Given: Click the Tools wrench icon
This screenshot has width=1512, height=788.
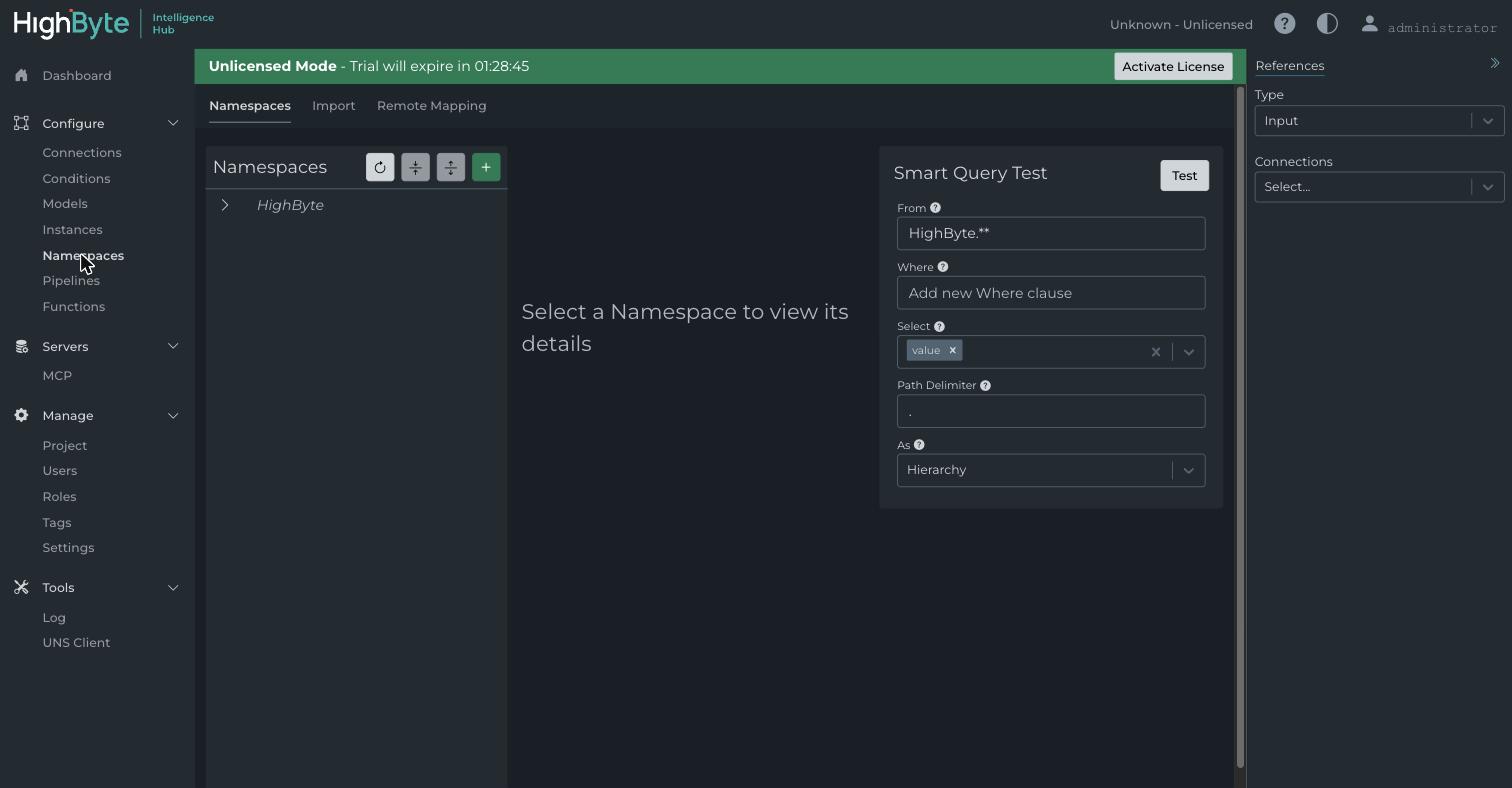Looking at the screenshot, I should [x=21, y=588].
